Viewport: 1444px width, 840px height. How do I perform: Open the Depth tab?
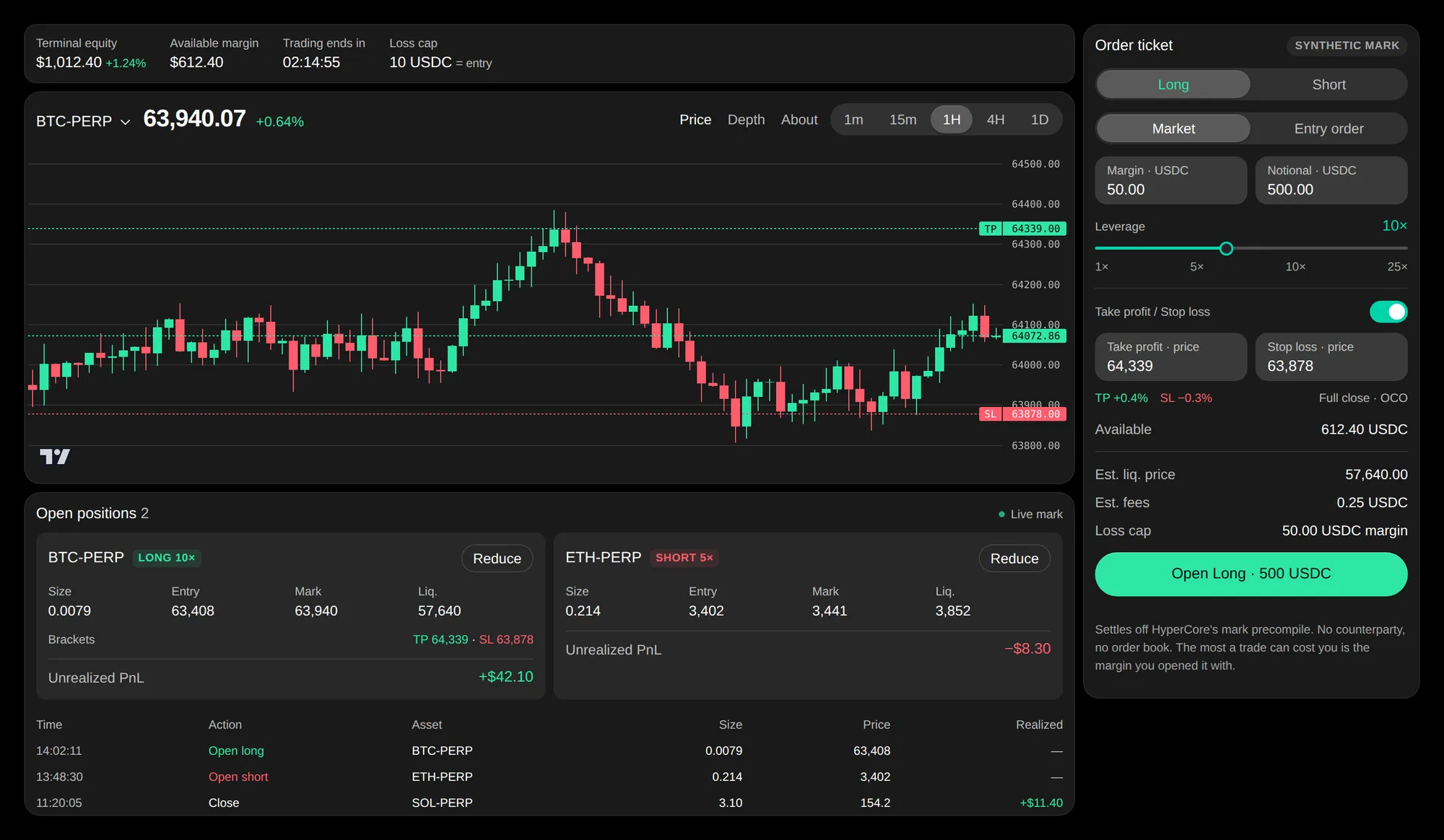coord(746,120)
